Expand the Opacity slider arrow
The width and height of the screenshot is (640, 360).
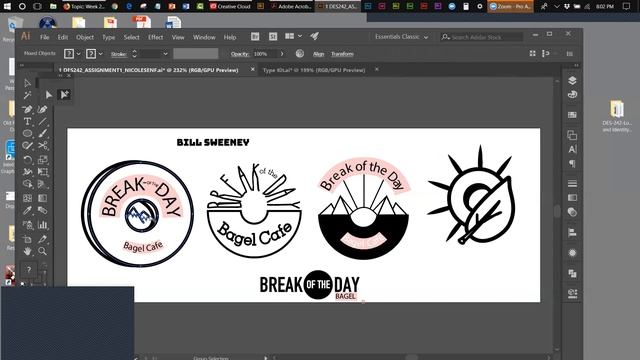[282, 54]
